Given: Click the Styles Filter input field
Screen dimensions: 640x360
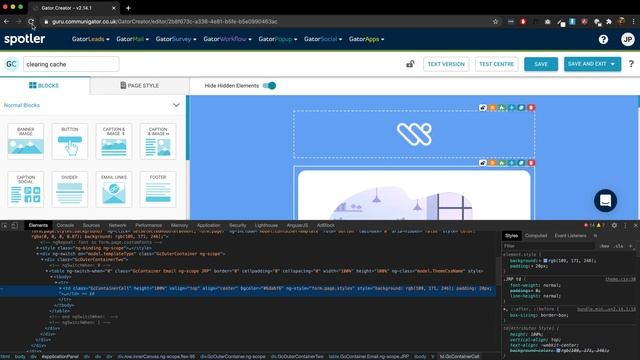Looking at the screenshot, I should 549,246.
